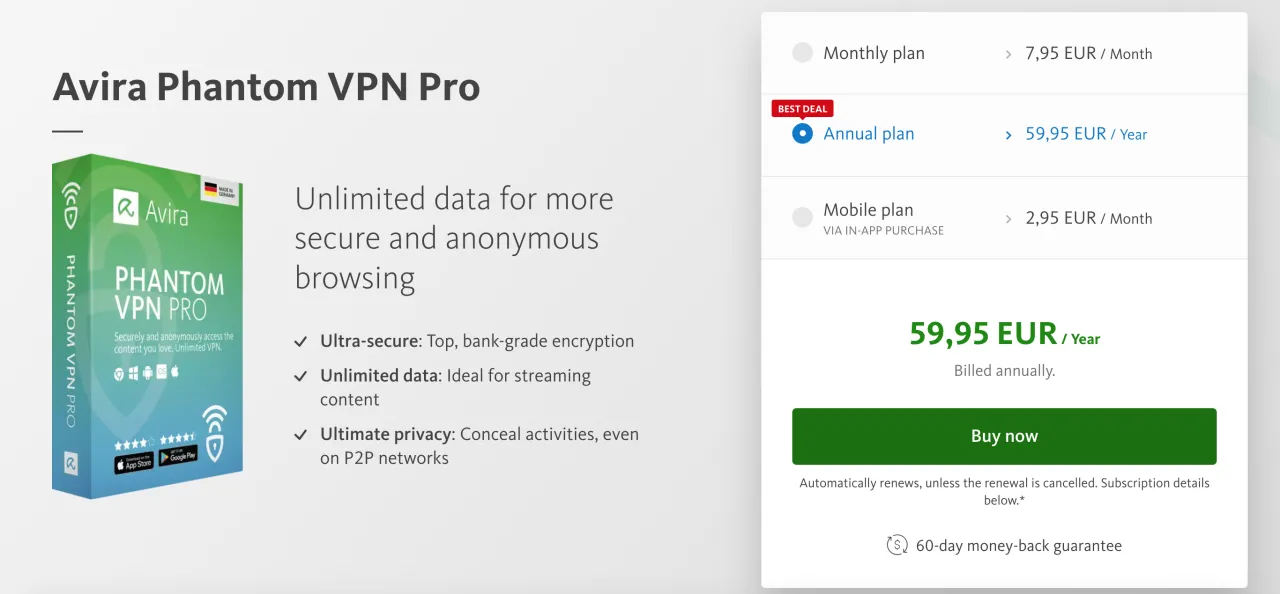Click the checkmark beside Ultra-secure
Image resolution: width=1280 pixels, height=594 pixels.
[x=300, y=342]
